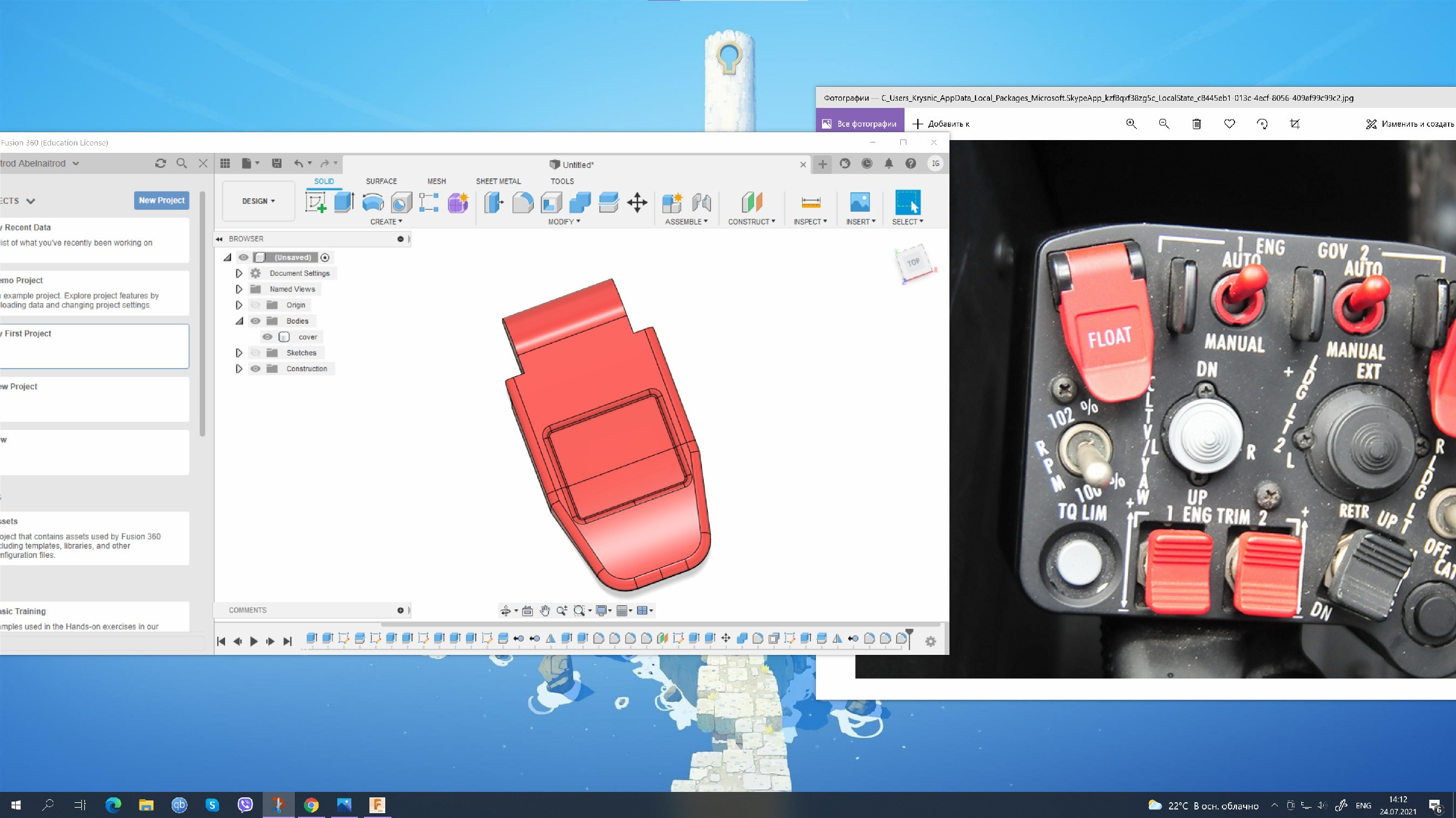This screenshot has height=818, width=1456.
Task: Refresh the Fusion data panel
Action: coord(160,163)
